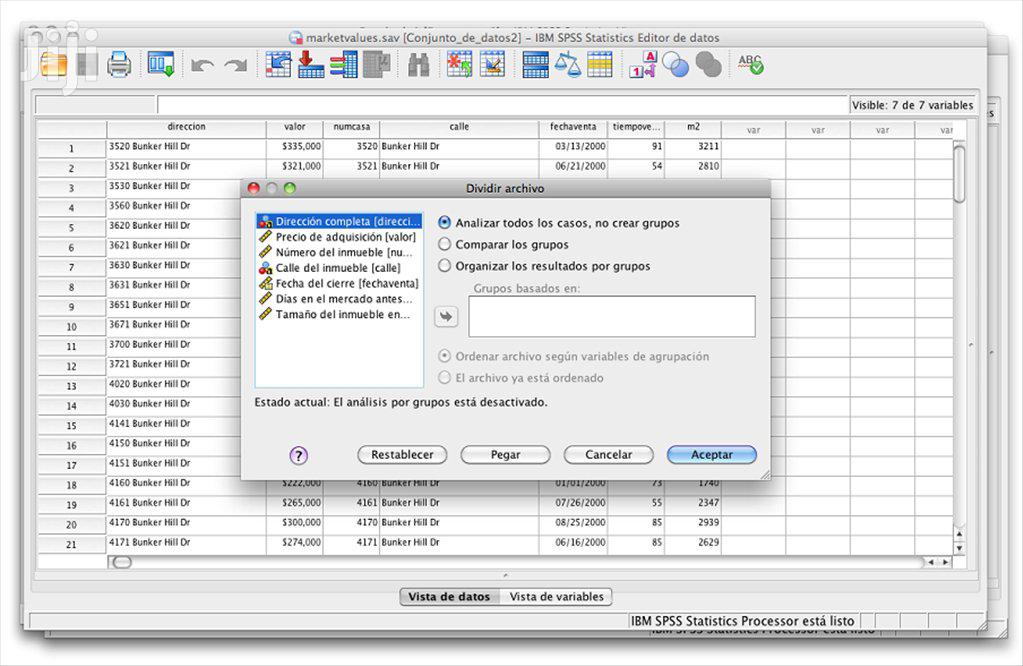This screenshot has height=666, width=1023.
Task: Select 'Analizar todos los casos' radio option
Action: [444, 222]
